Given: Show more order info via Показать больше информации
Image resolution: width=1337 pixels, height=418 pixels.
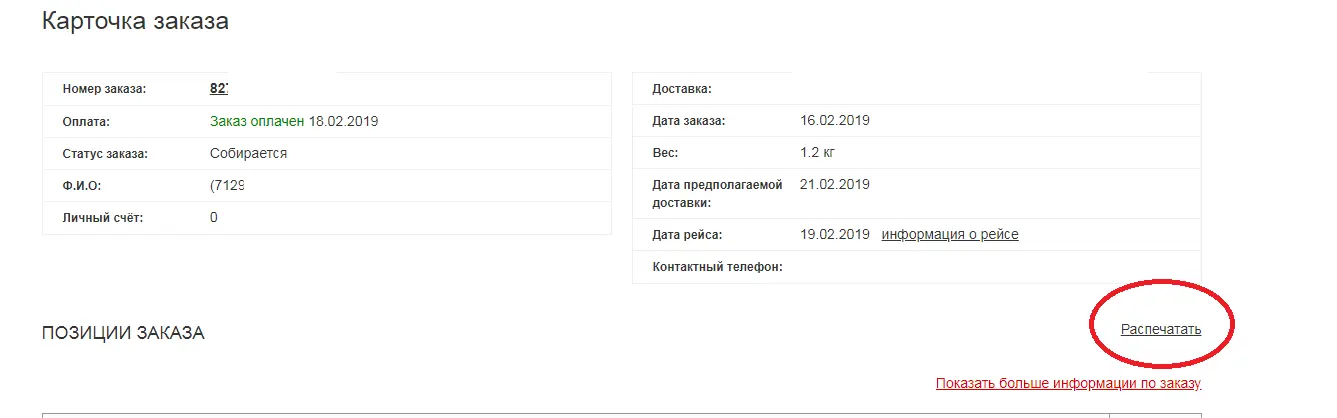Looking at the screenshot, I should tap(1068, 383).
